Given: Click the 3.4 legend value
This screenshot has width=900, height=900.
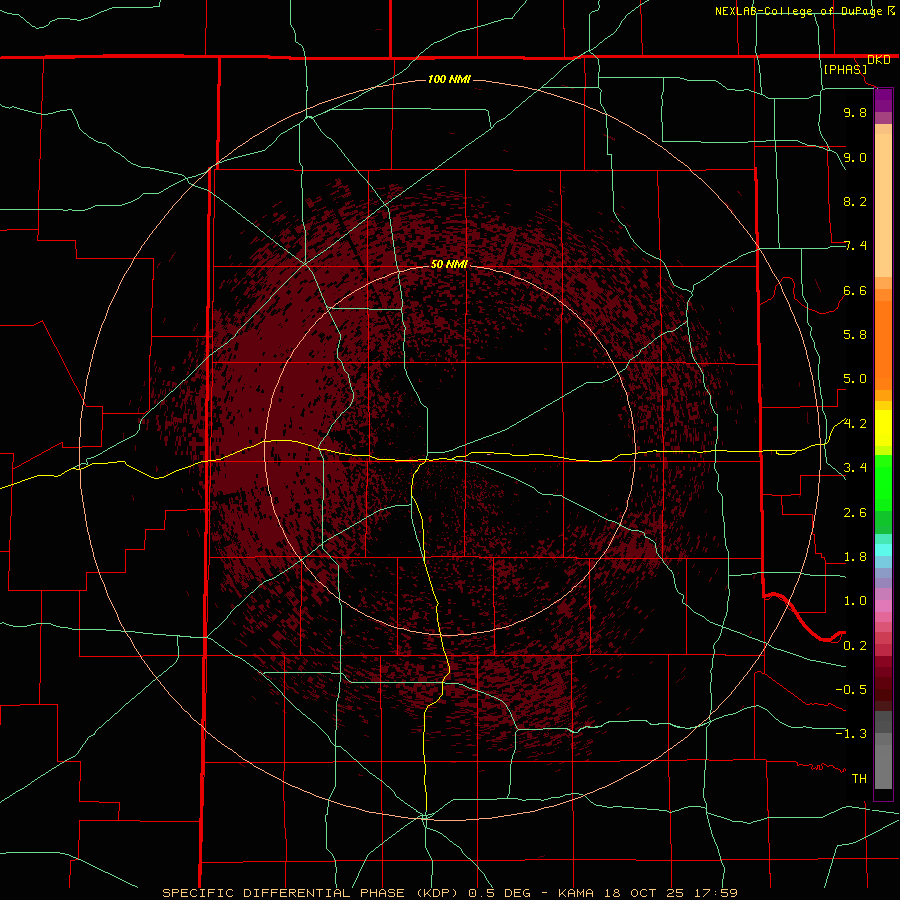Looking at the screenshot, I should (x=855, y=468).
